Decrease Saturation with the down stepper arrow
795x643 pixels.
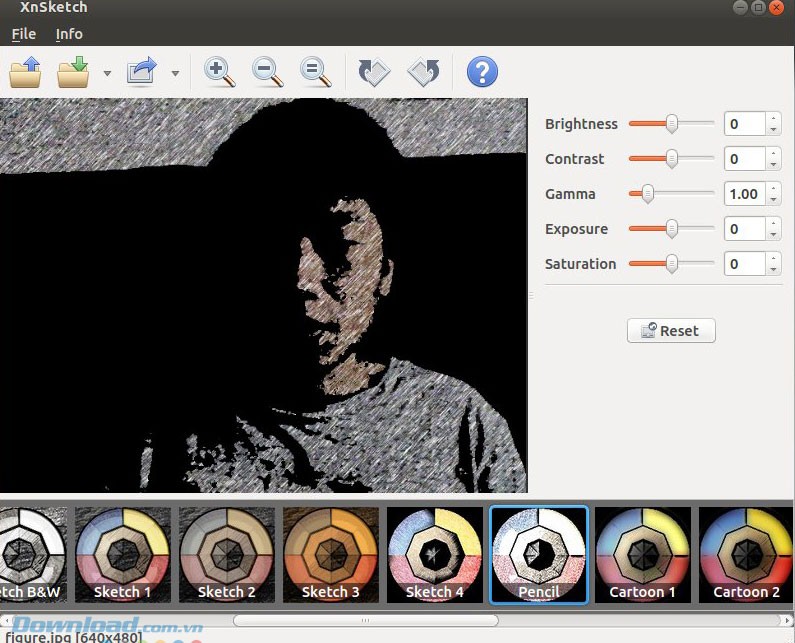[x=773, y=269]
